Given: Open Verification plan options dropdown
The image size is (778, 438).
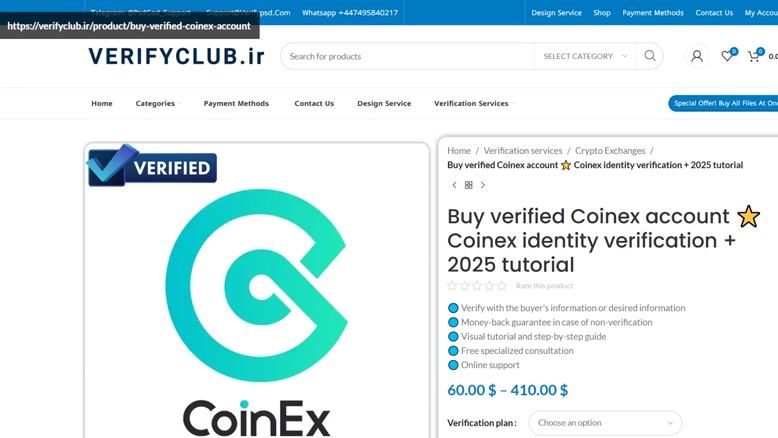Looking at the screenshot, I should coord(605,423).
